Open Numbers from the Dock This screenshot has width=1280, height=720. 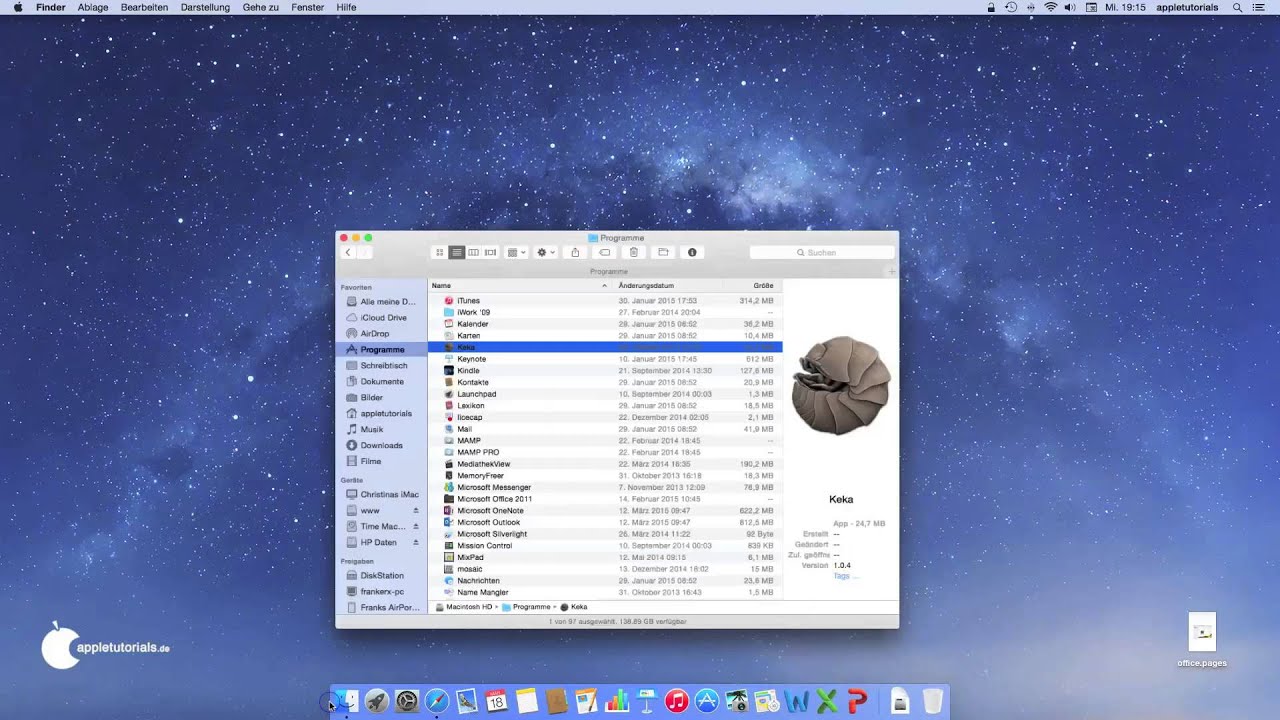[617, 701]
